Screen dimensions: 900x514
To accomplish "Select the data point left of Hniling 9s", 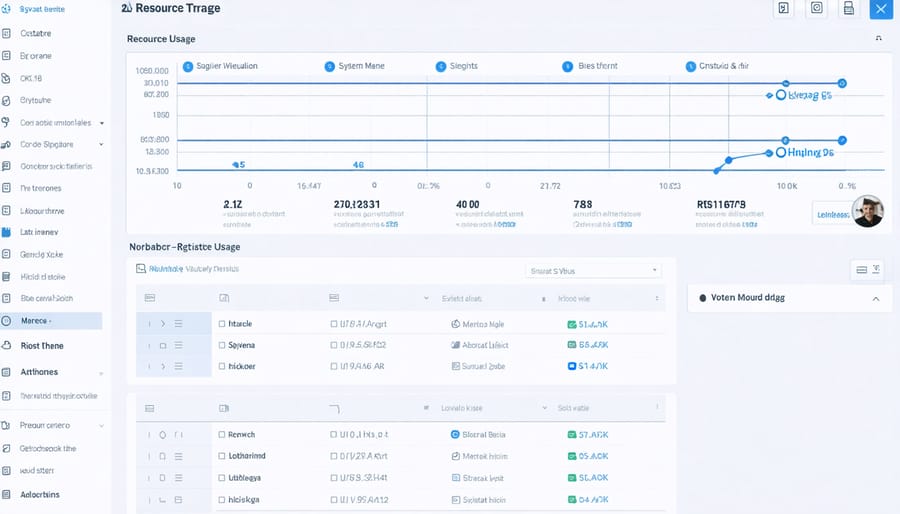I will pos(769,153).
